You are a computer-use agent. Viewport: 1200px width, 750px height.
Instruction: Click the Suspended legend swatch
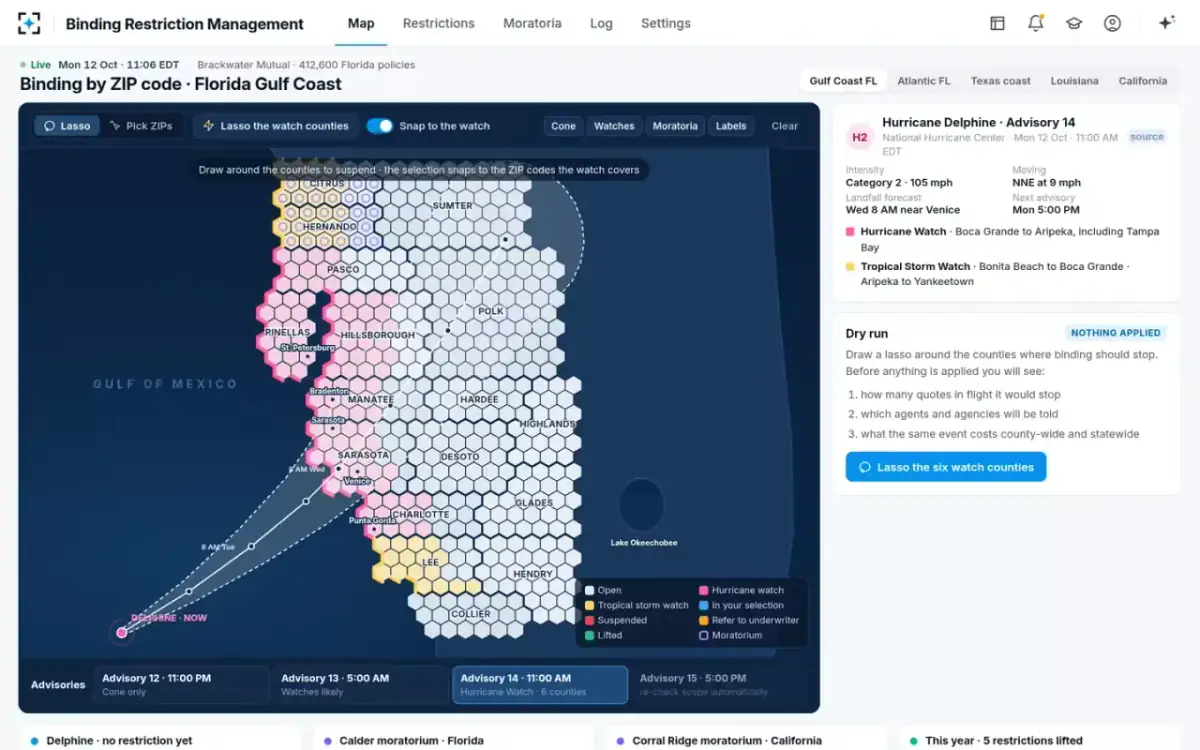590,620
